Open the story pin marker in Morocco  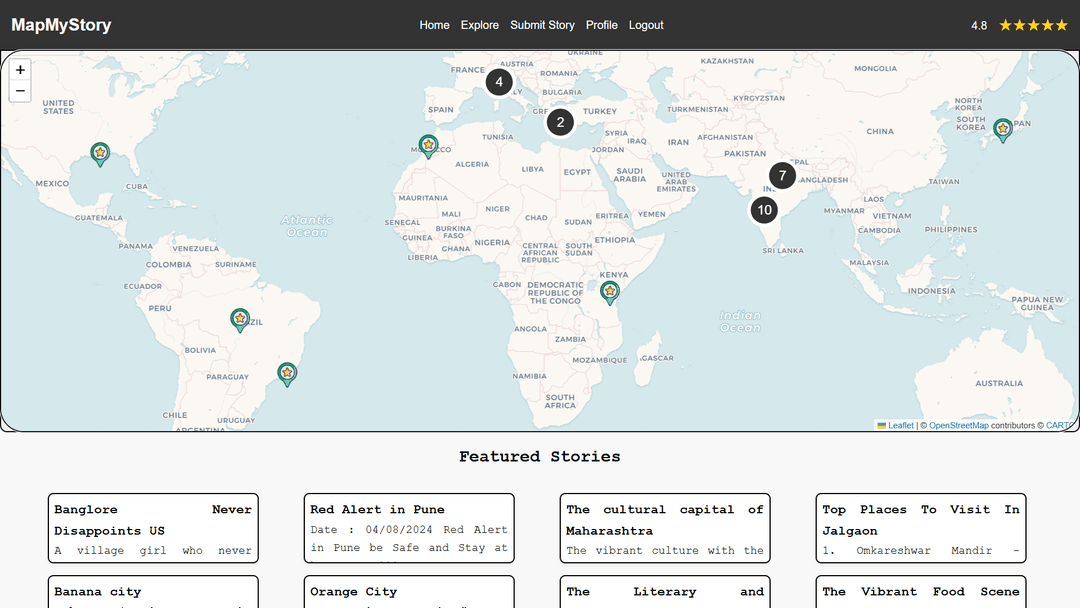pyautogui.click(x=428, y=146)
